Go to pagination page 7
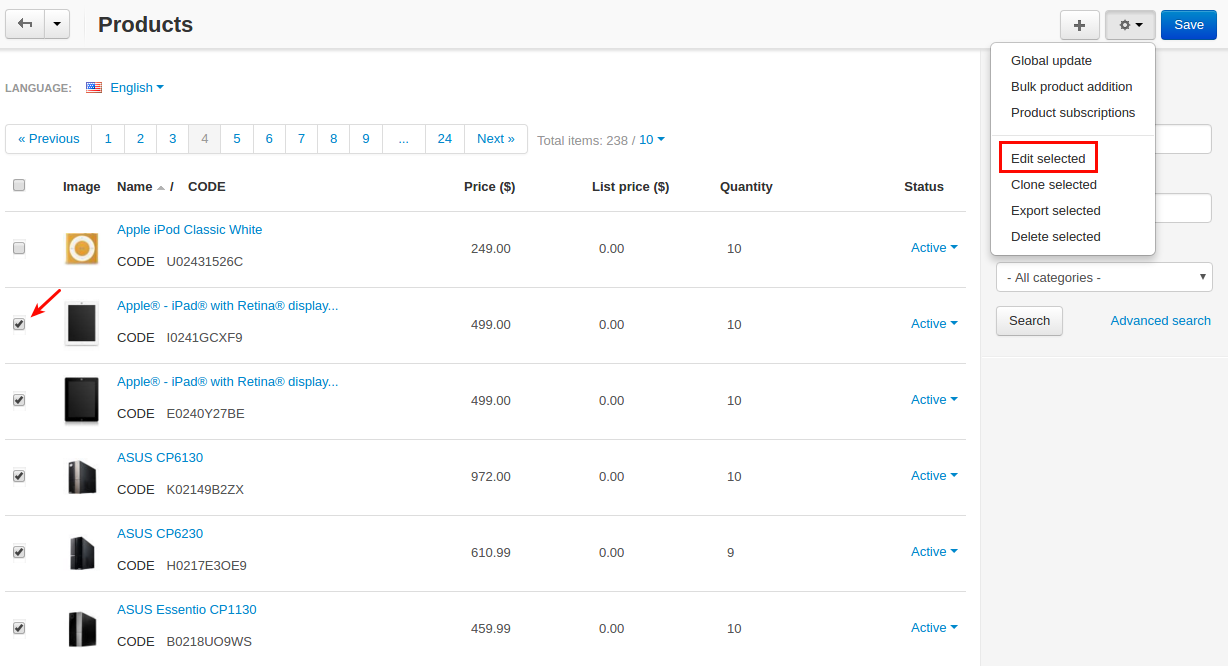The image size is (1228, 666). click(x=301, y=139)
